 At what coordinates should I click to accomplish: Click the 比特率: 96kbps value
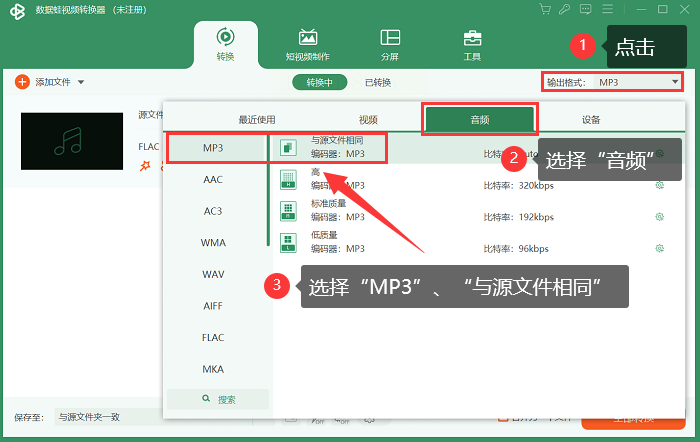(x=516, y=249)
